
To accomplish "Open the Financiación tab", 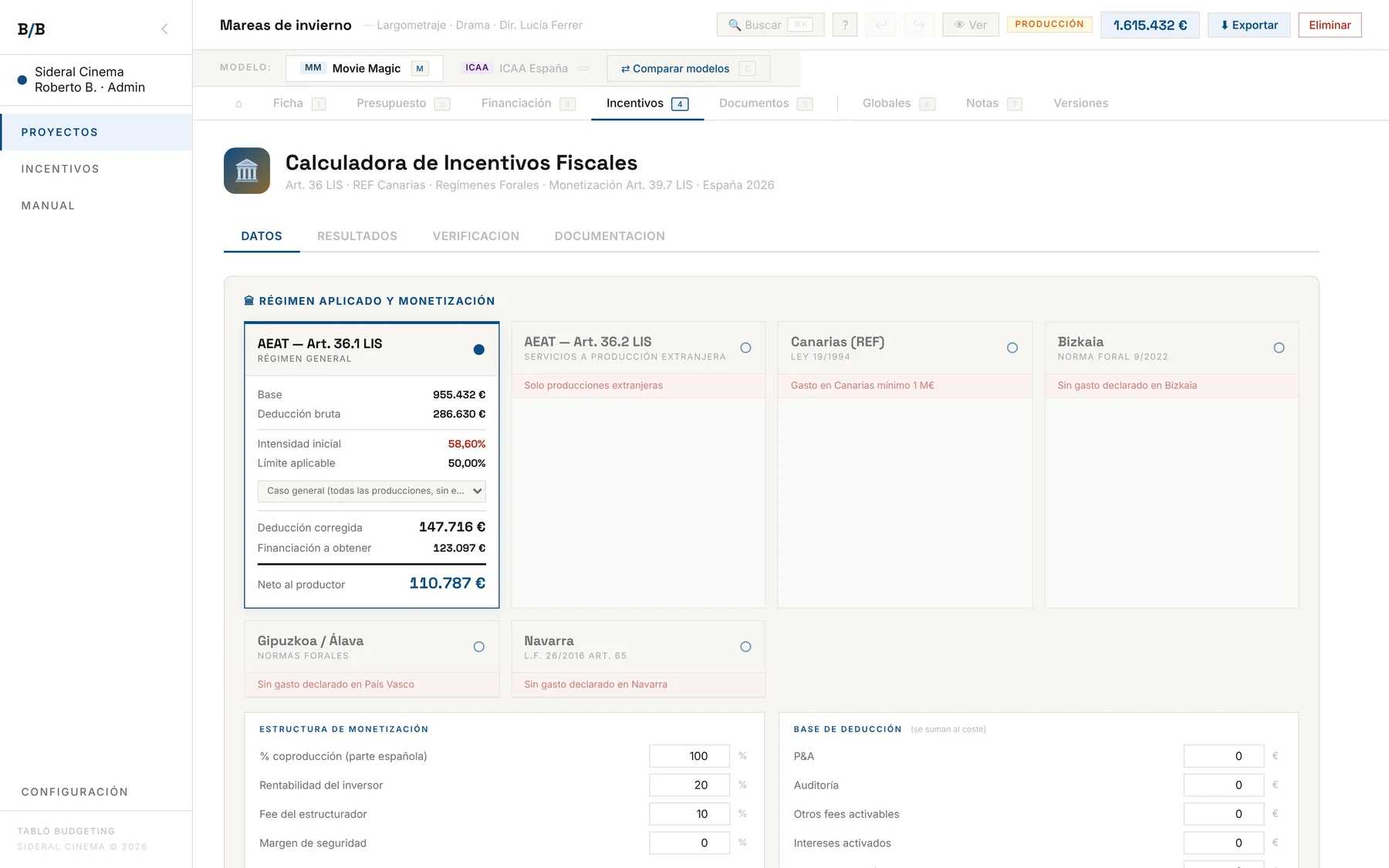I will click(528, 103).
